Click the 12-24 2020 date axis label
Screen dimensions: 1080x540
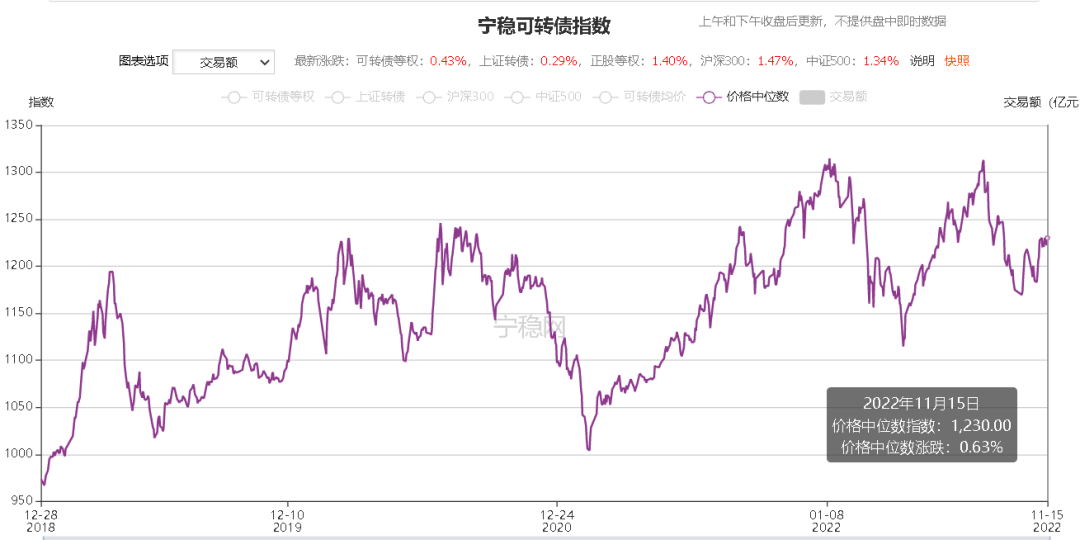(x=557, y=520)
